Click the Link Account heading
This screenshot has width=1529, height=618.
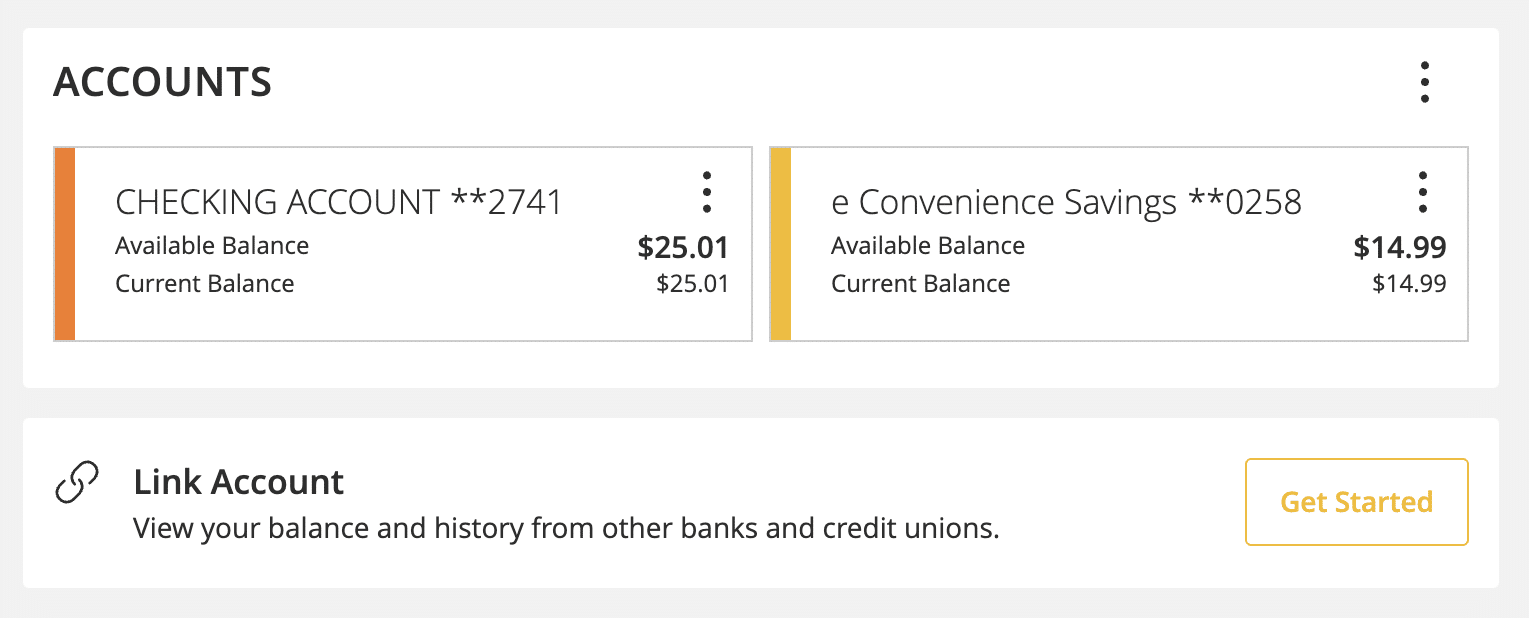pyautogui.click(x=239, y=482)
